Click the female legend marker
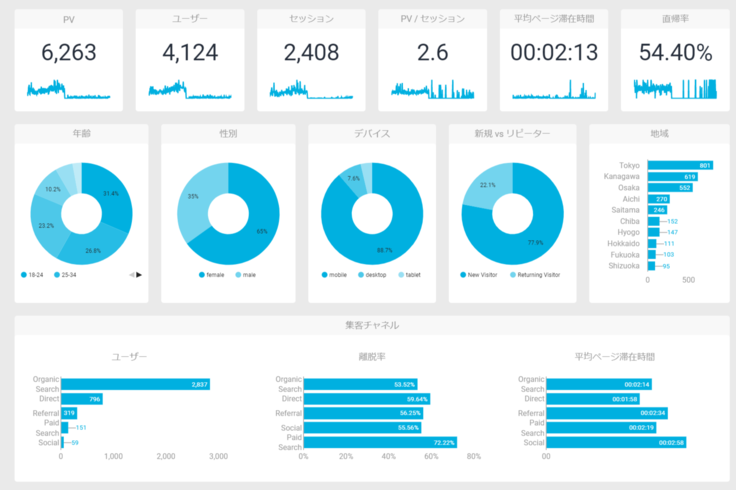The height and width of the screenshot is (490, 736). tap(202, 274)
